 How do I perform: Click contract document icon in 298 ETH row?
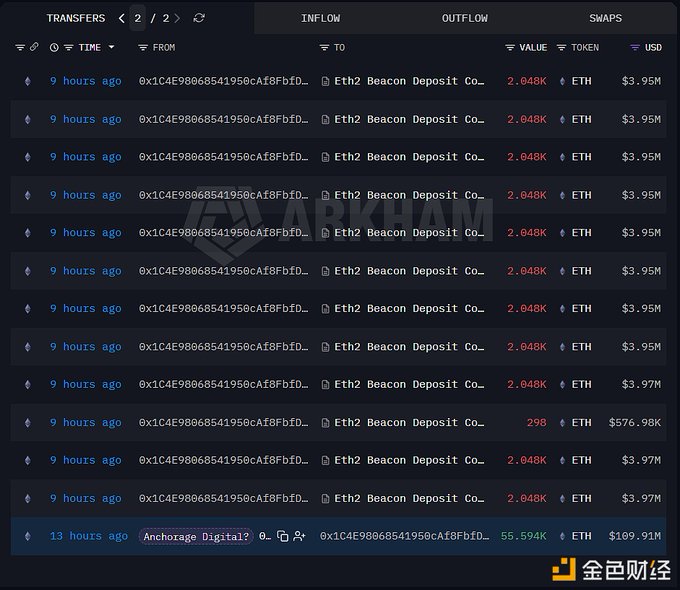pyautogui.click(x=325, y=423)
